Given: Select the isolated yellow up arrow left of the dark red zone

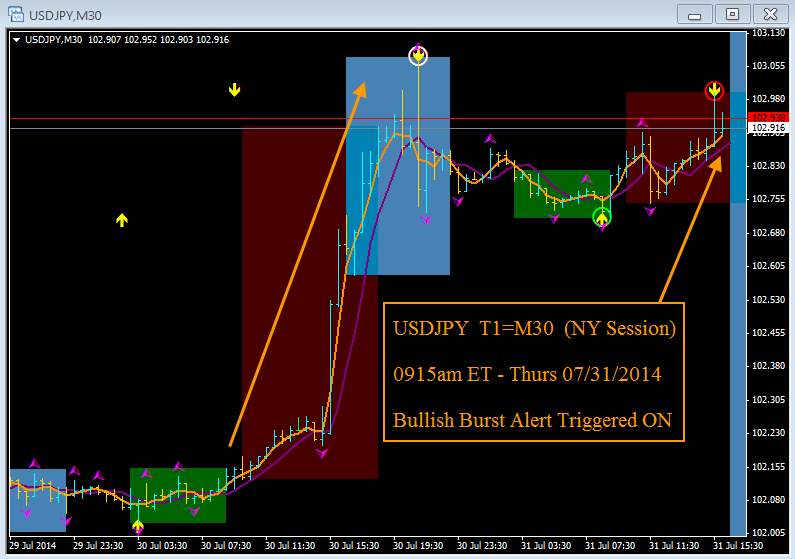Looking at the screenshot, I should [x=122, y=220].
